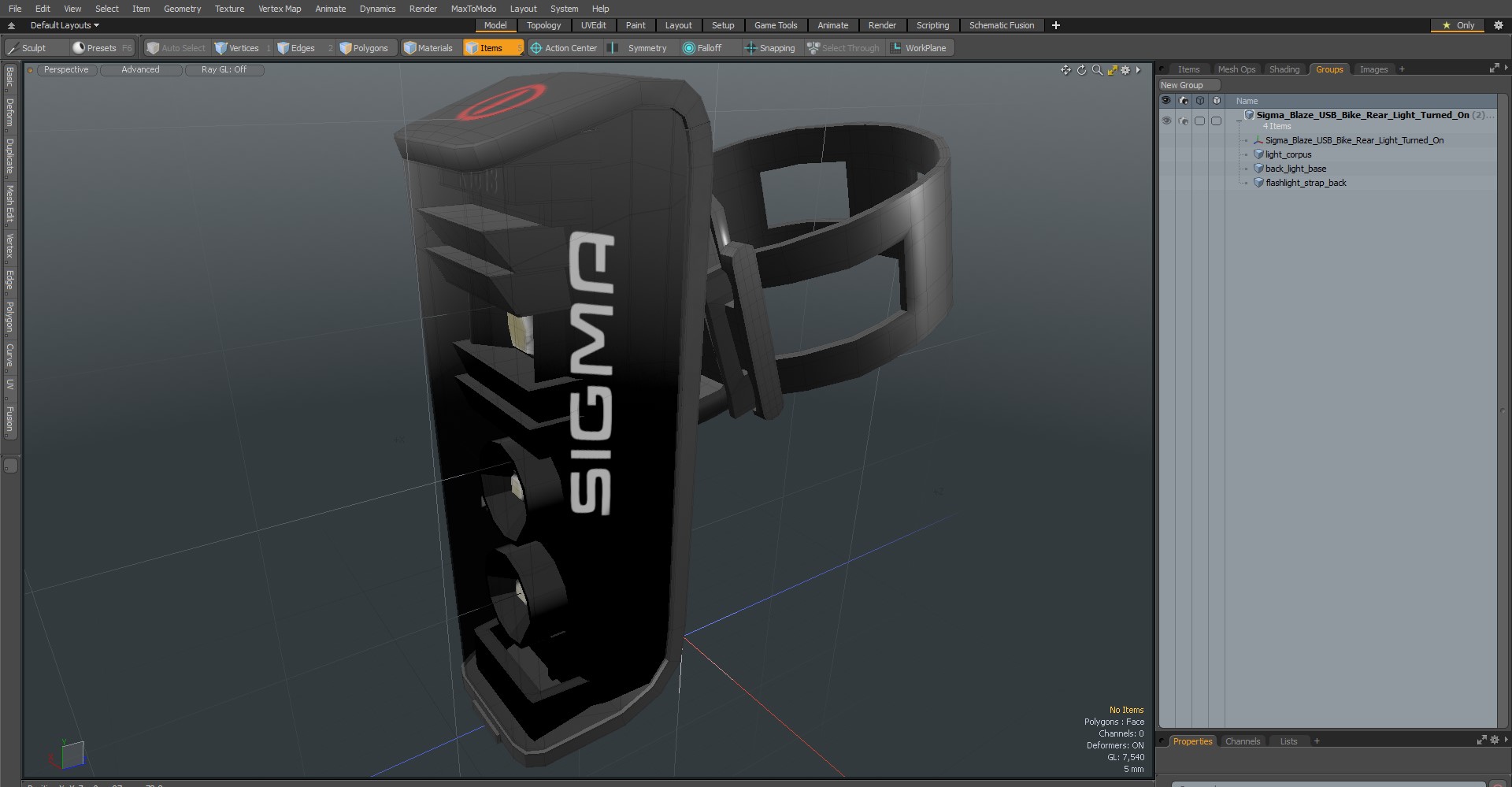Add a tab next to Lists
The width and height of the screenshot is (1512, 787).
(x=1317, y=741)
